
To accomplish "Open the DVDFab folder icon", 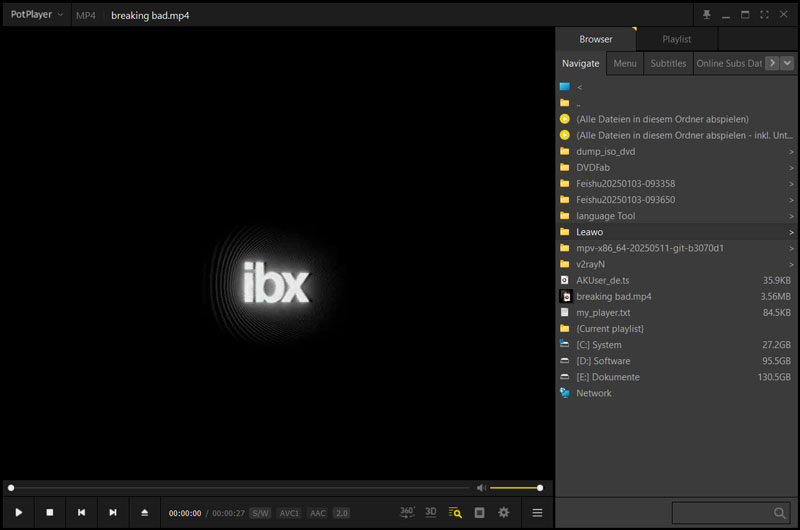I will click(564, 167).
